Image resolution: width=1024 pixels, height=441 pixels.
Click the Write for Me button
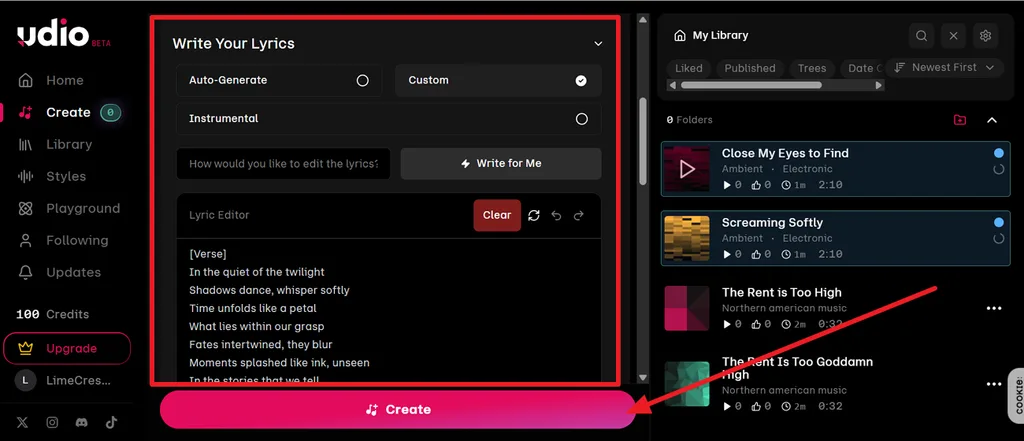(501, 163)
